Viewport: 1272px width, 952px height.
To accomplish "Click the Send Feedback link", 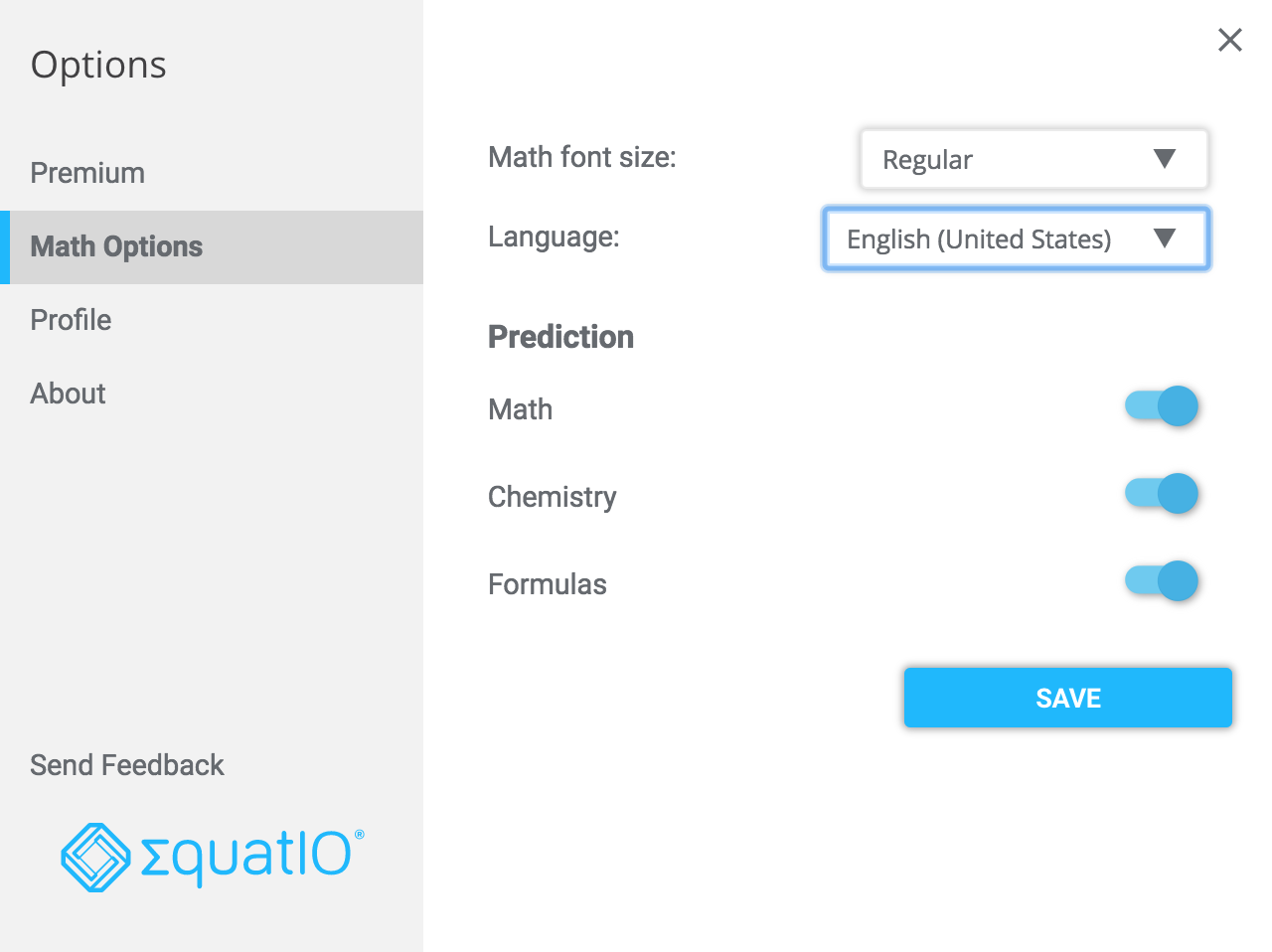I will [127, 765].
